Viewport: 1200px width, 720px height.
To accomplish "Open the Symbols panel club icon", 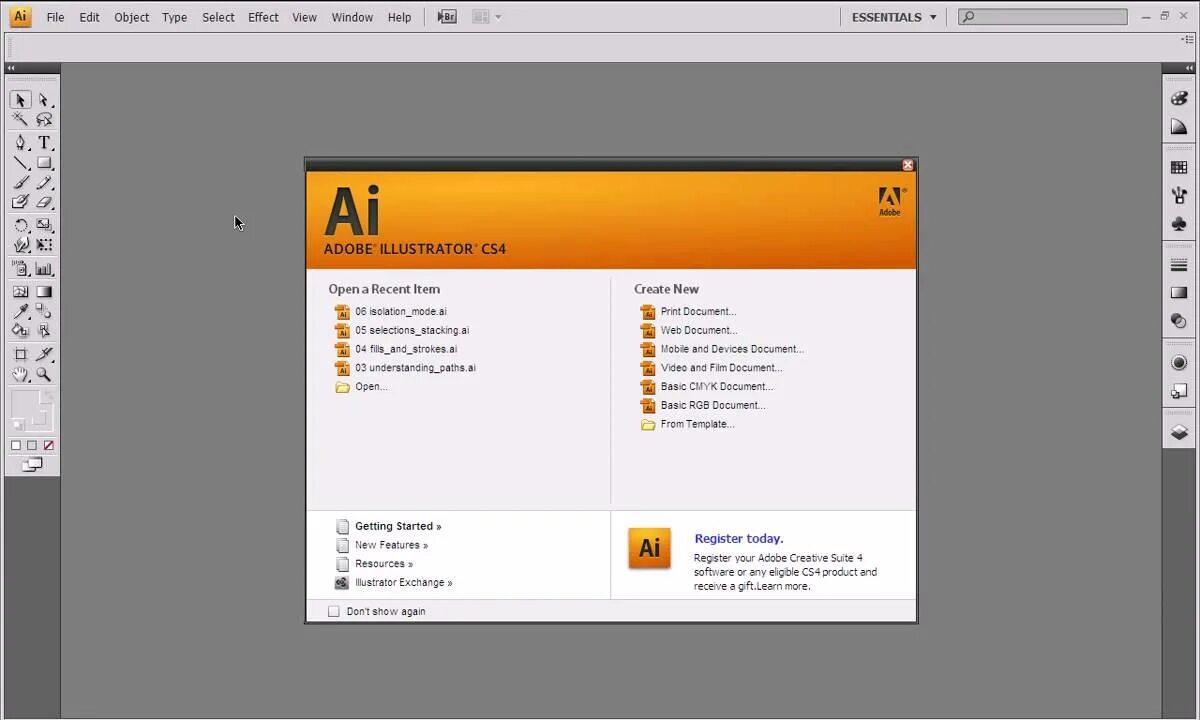I will pyautogui.click(x=1179, y=225).
